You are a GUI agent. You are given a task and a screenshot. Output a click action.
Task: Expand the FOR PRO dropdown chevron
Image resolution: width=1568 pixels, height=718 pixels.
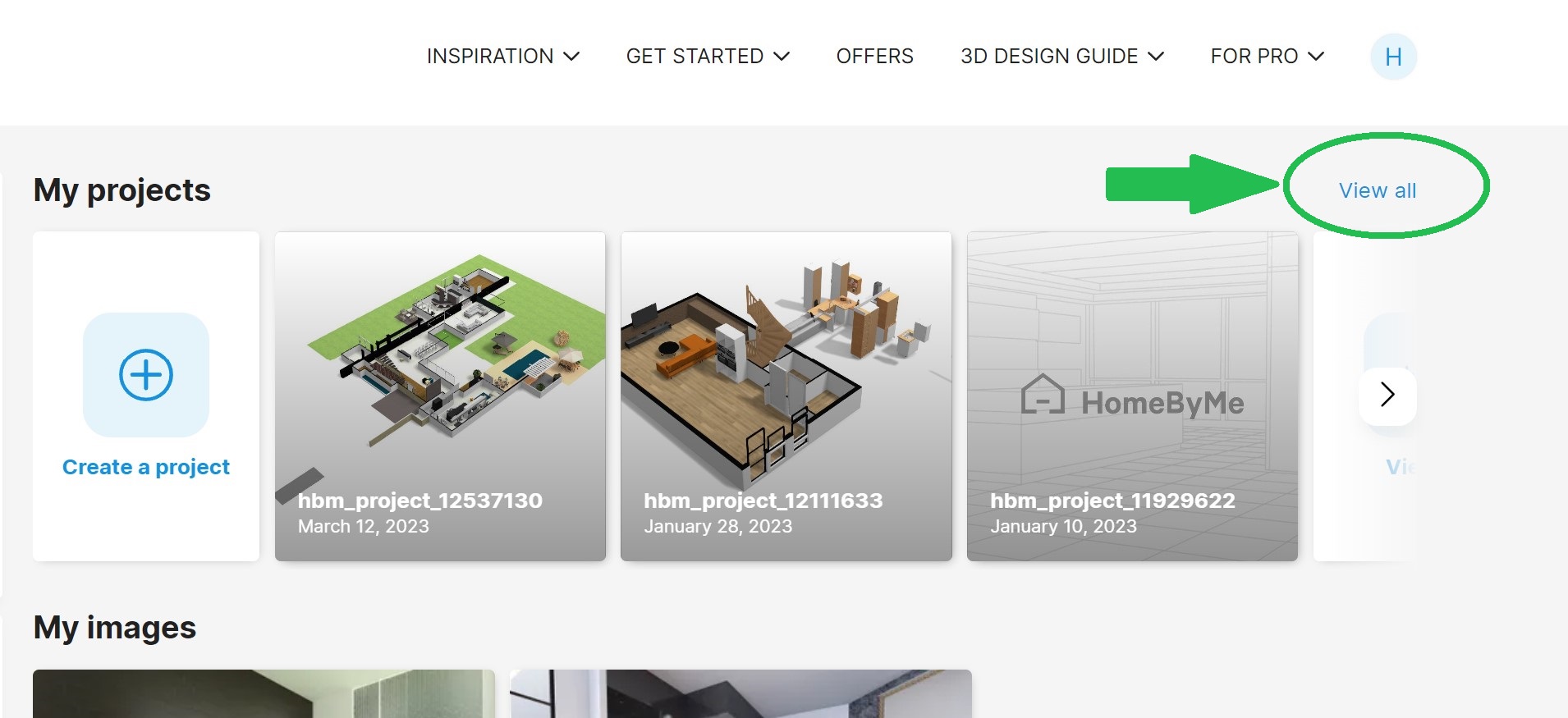1316,57
